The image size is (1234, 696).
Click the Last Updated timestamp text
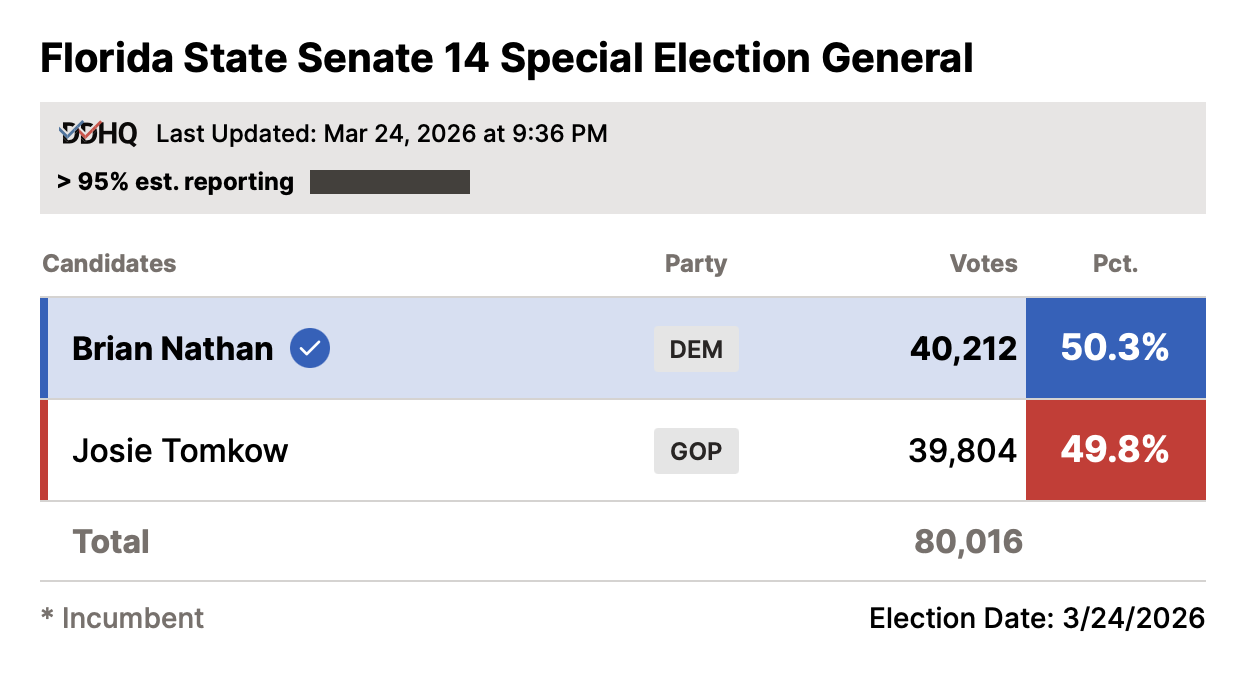pyautogui.click(x=382, y=133)
